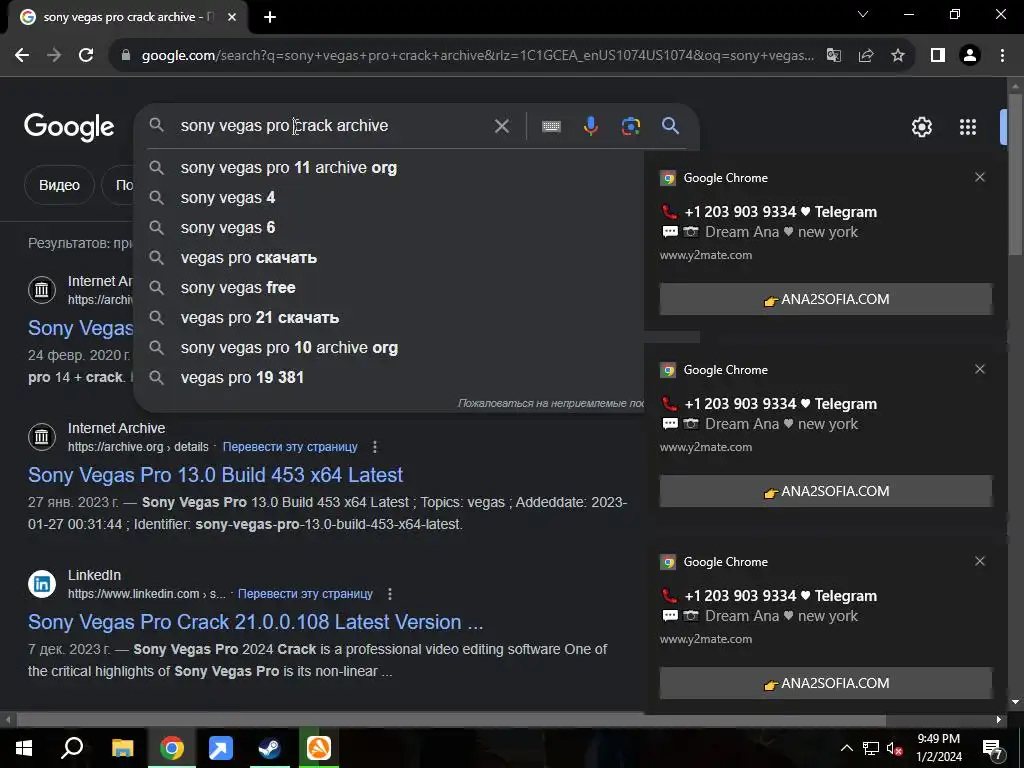
Task: Select suggestion sony vegas 4
Action: pos(389,198)
